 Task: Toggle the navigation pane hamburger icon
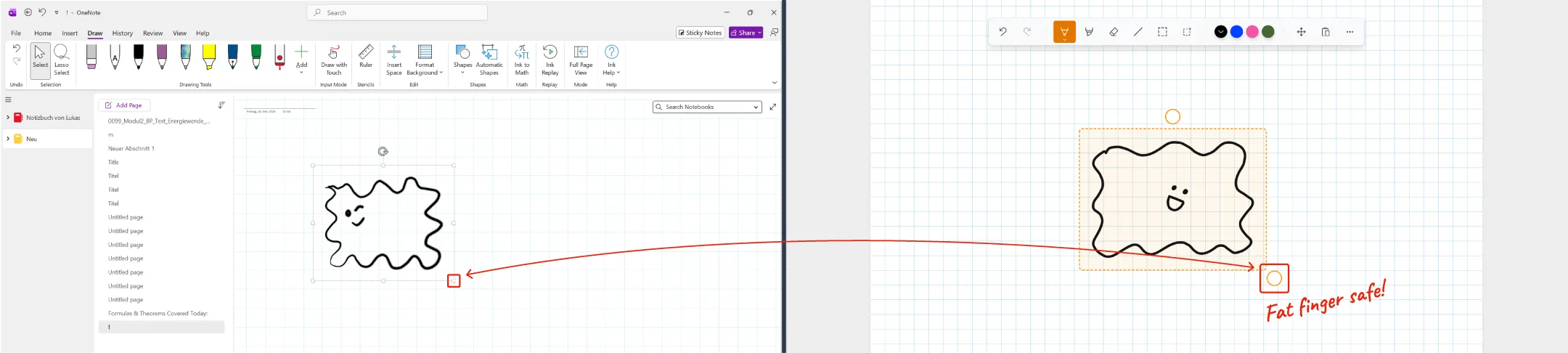8,100
